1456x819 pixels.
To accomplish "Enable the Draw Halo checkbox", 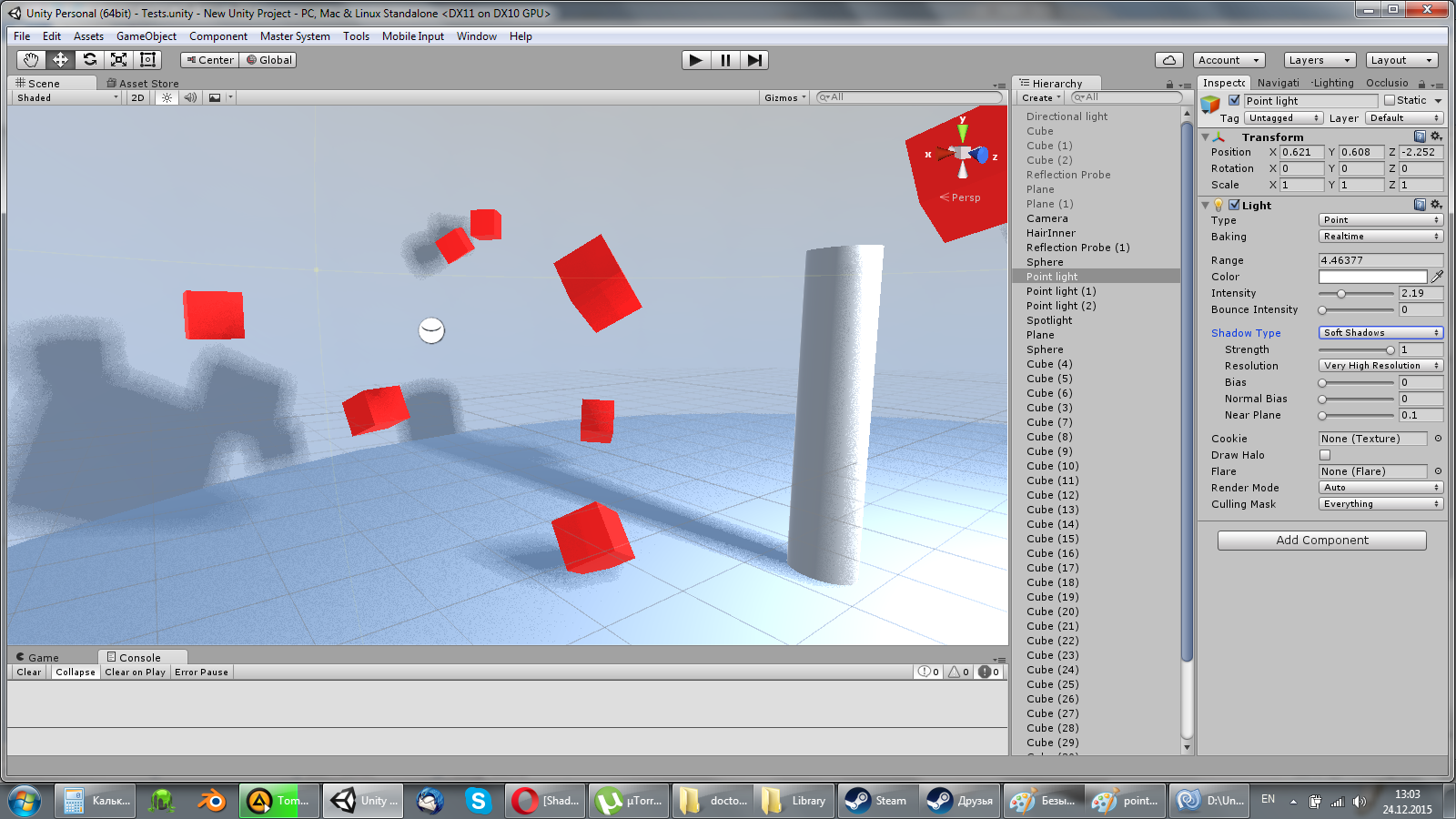I will [x=1325, y=455].
